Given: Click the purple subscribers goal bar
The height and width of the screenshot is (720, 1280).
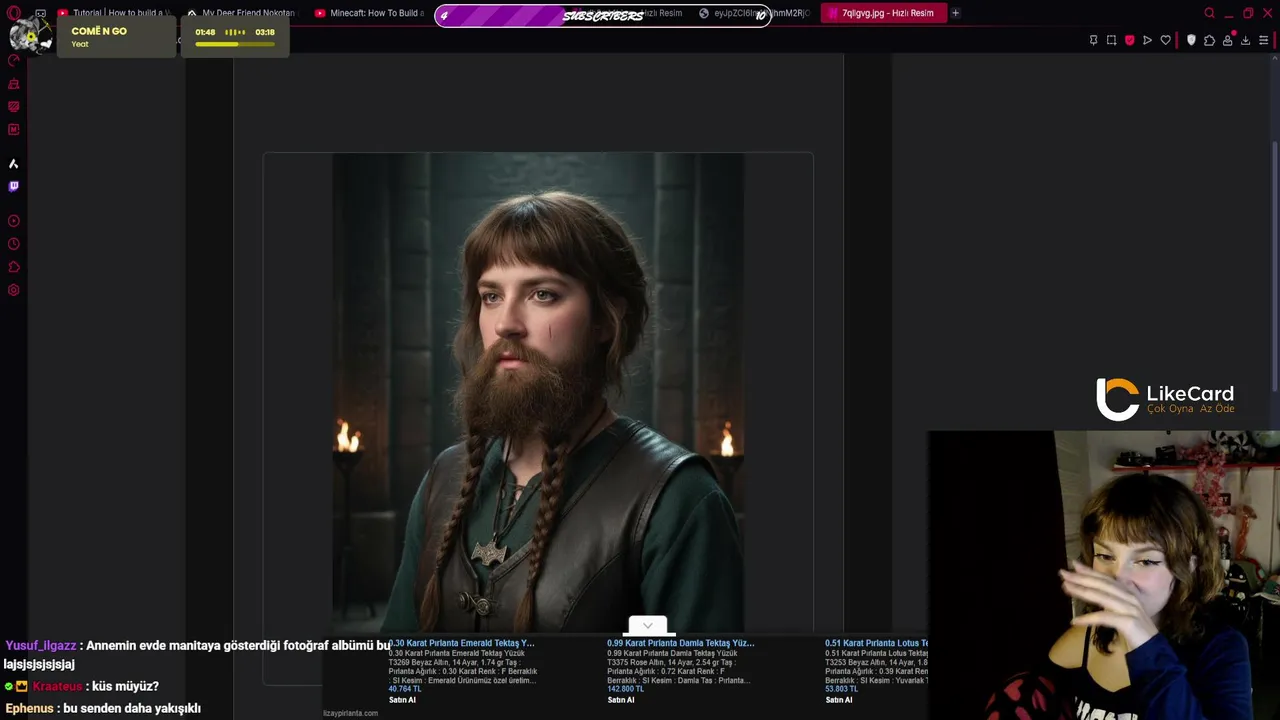Looking at the screenshot, I should coord(603,15).
